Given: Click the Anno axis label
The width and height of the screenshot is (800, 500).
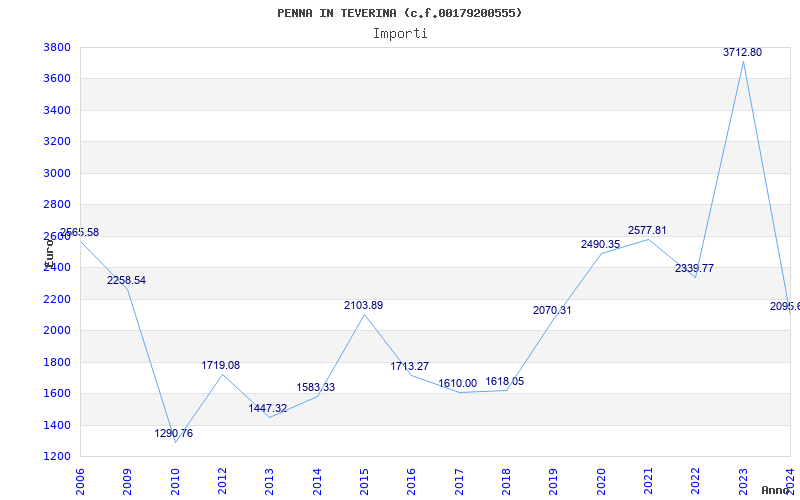Looking at the screenshot, I should click(x=775, y=490).
